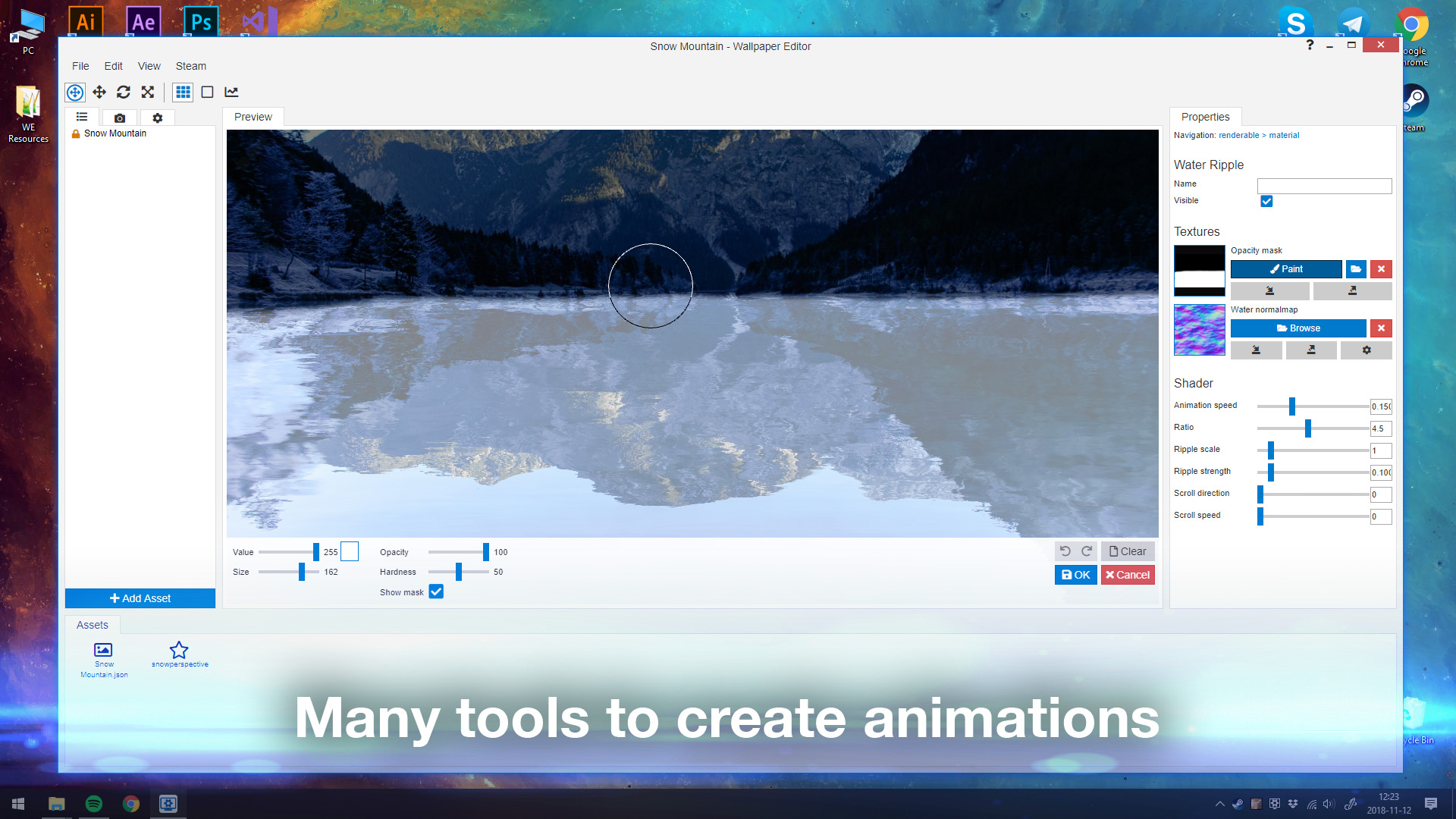
Task: Select the move/transform tool
Action: point(99,92)
